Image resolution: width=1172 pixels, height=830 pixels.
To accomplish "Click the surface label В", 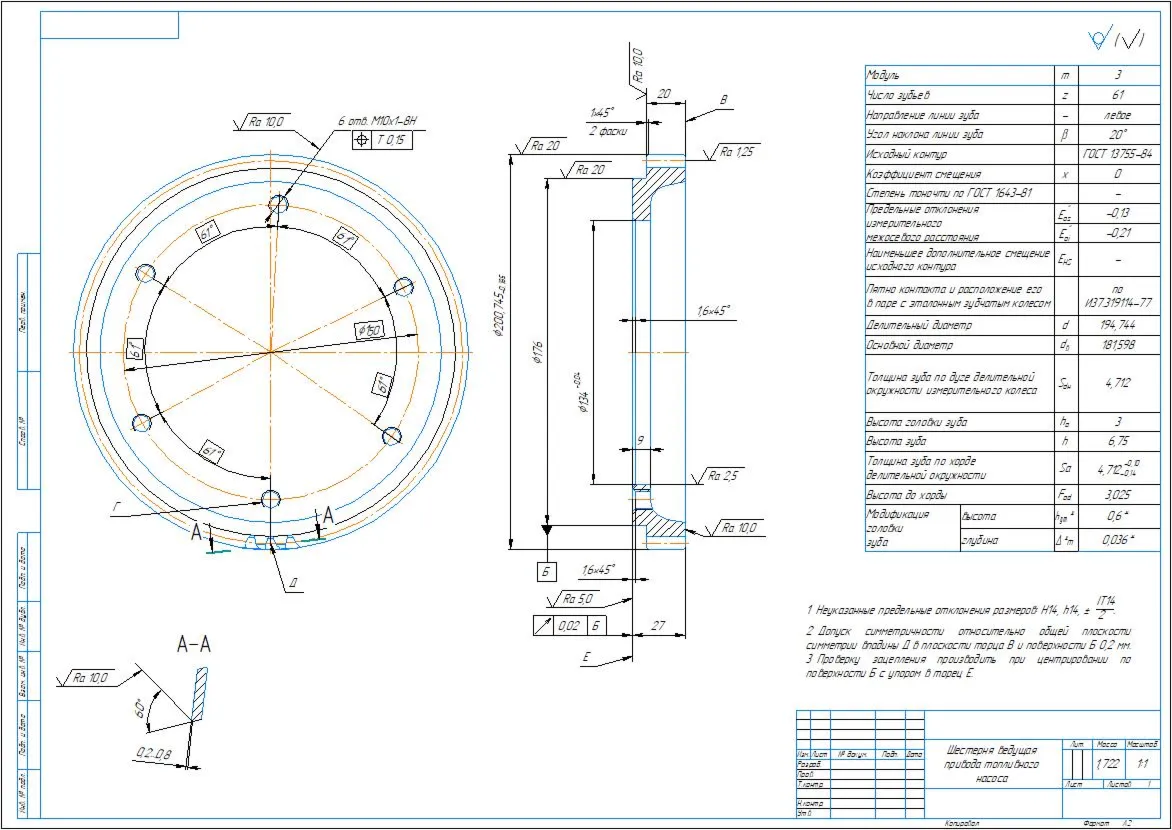I will pyautogui.click(x=724, y=99).
